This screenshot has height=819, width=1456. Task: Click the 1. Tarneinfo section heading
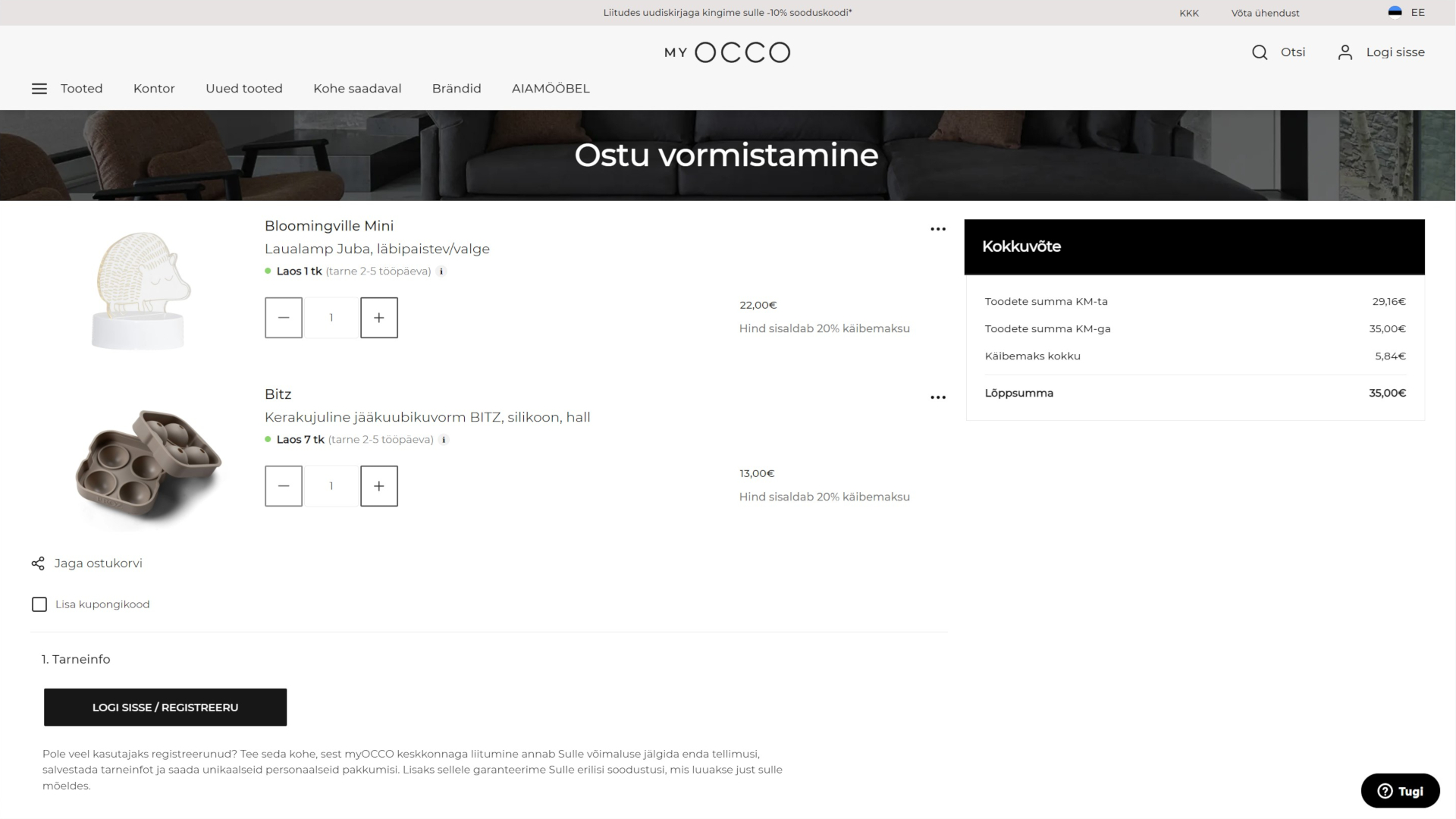point(76,659)
